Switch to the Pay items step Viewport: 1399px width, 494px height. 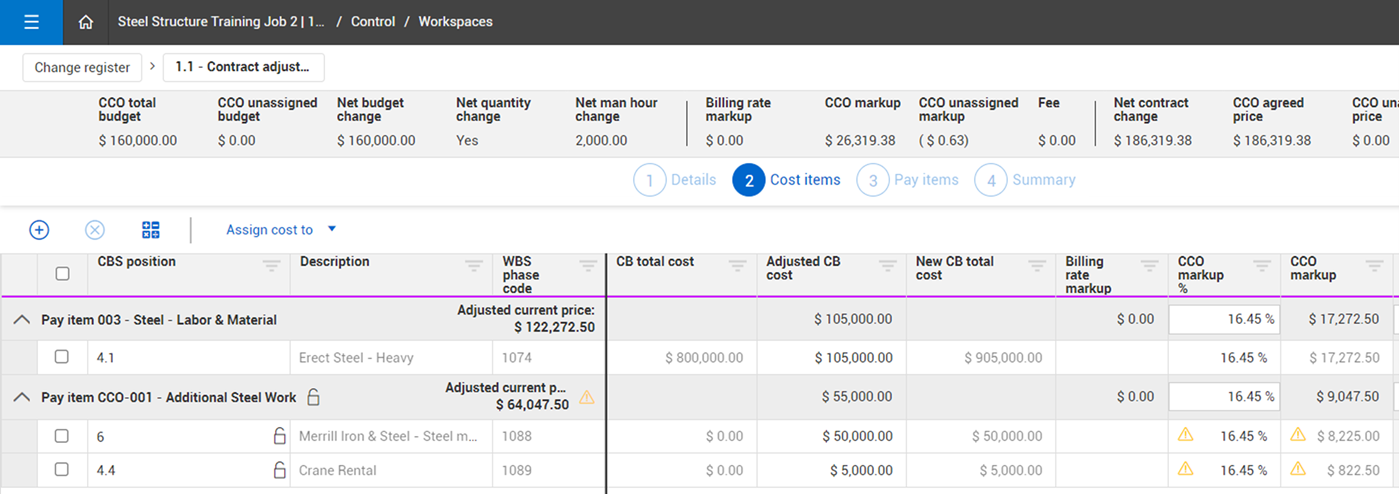[907, 180]
